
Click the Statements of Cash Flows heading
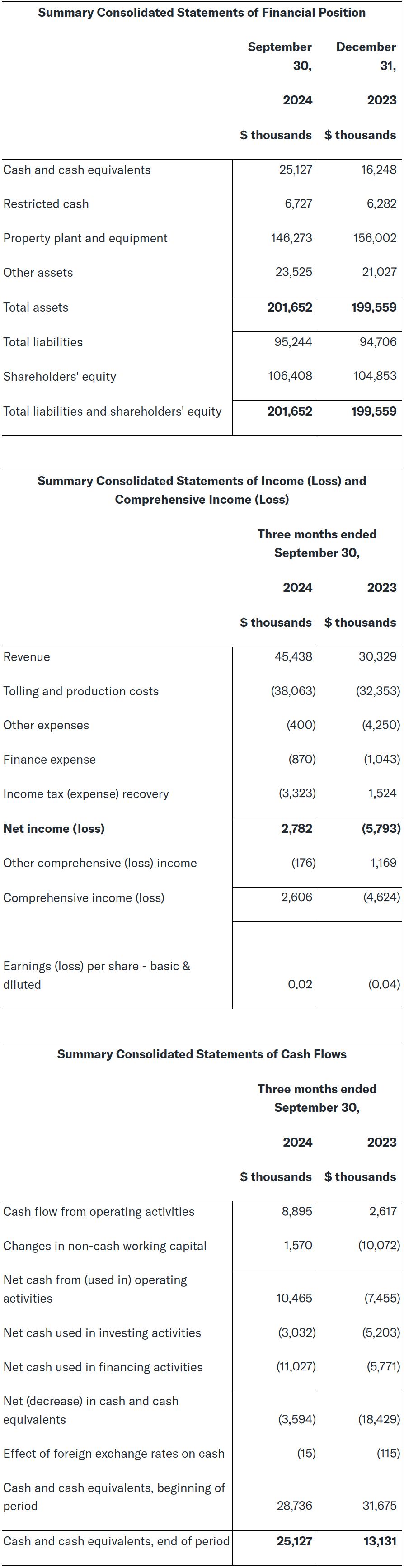[x=202, y=1054]
